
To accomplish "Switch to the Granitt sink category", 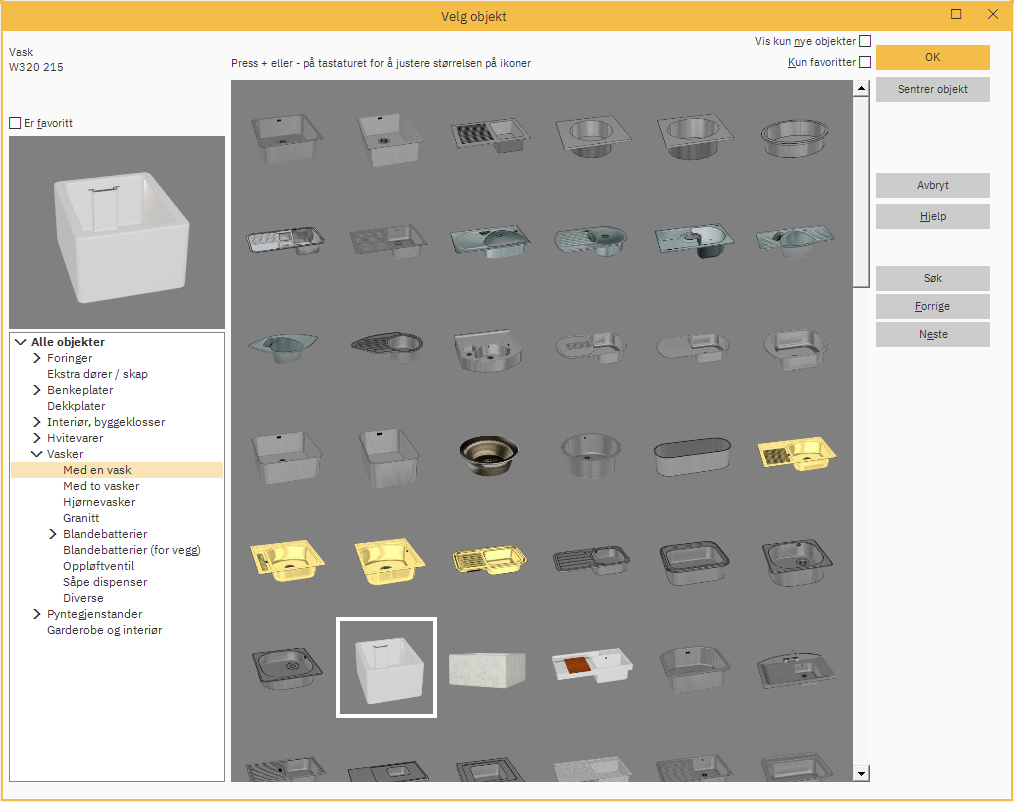I will [81, 518].
